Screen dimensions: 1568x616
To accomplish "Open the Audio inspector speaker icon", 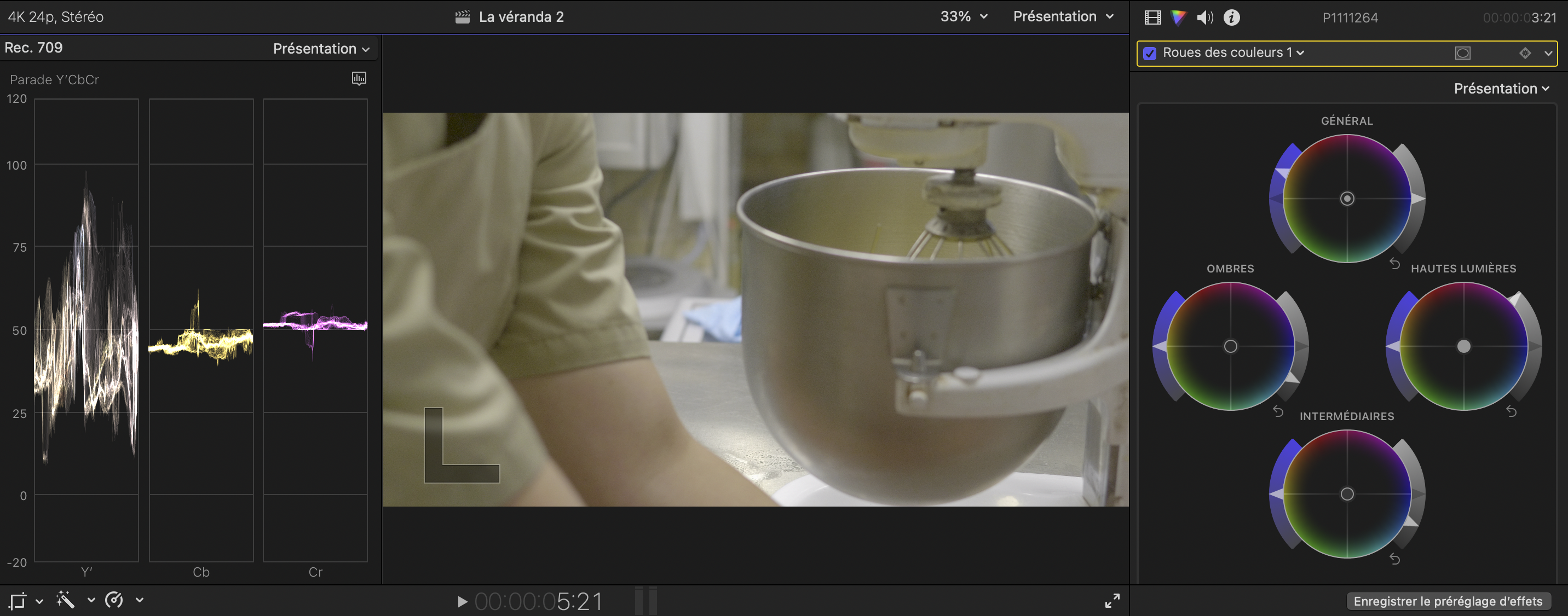I will [1204, 18].
